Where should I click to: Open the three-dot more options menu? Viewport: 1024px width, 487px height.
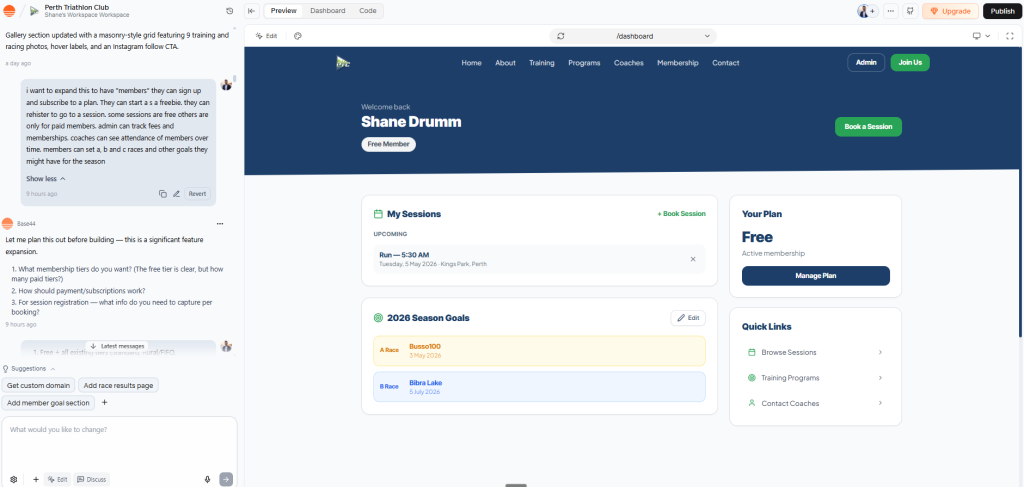click(891, 11)
